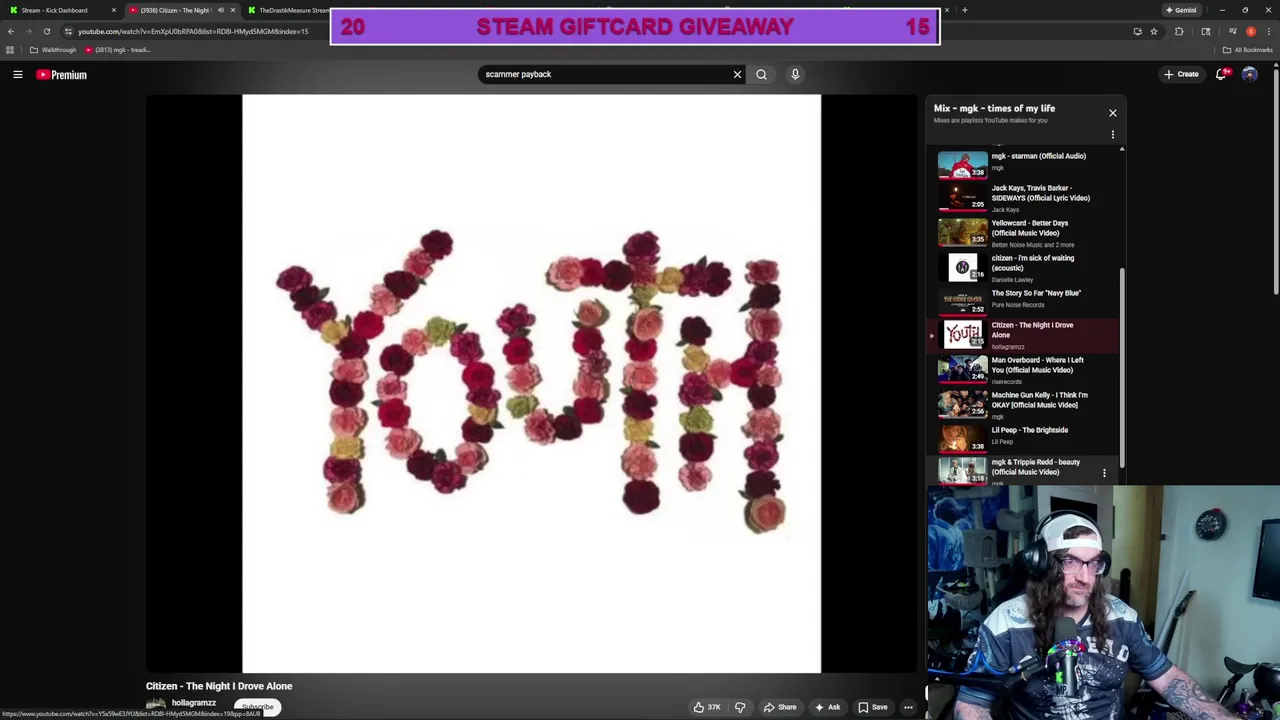Image resolution: width=1280 pixels, height=720 pixels.
Task: Switch to TheDrastikMeasure Stream tab
Action: coord(288,10)
